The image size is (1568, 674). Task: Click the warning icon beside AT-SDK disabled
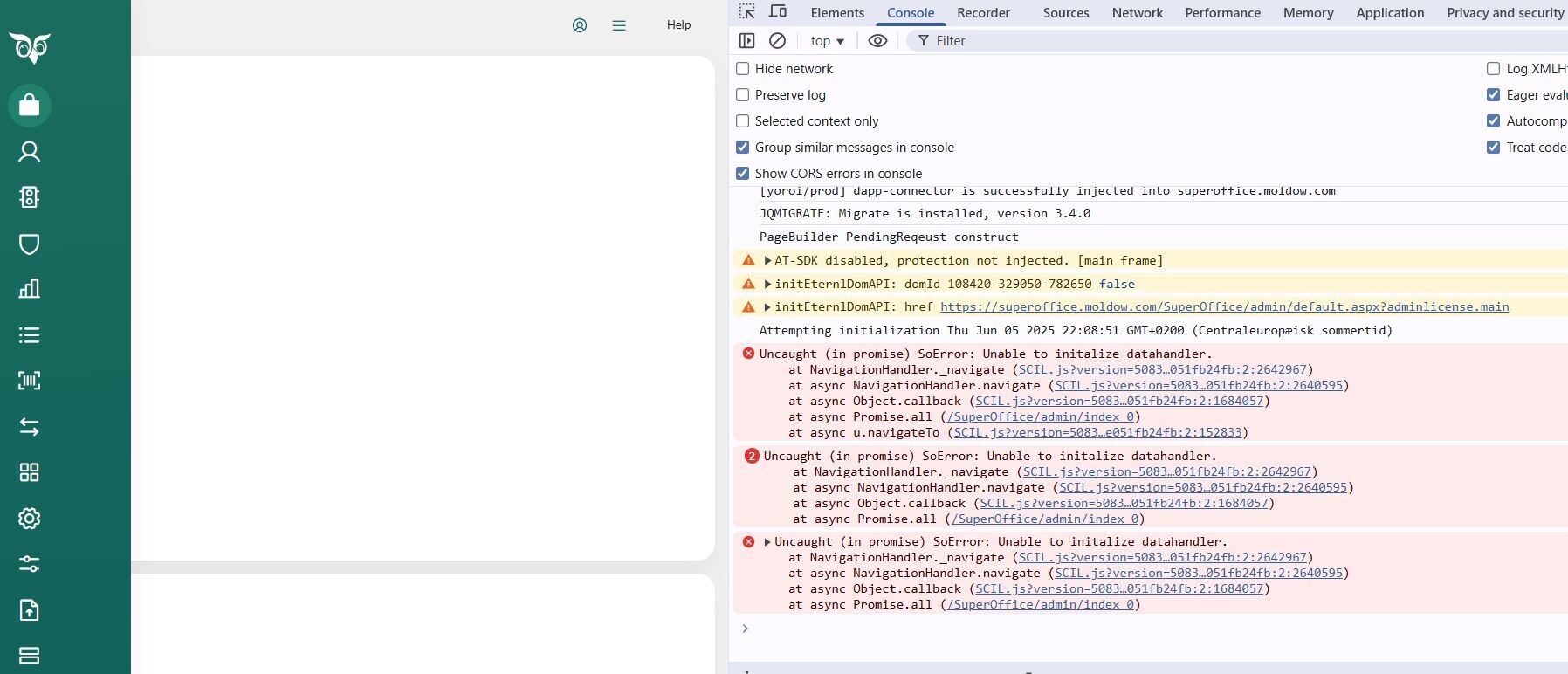pos(748,260)
